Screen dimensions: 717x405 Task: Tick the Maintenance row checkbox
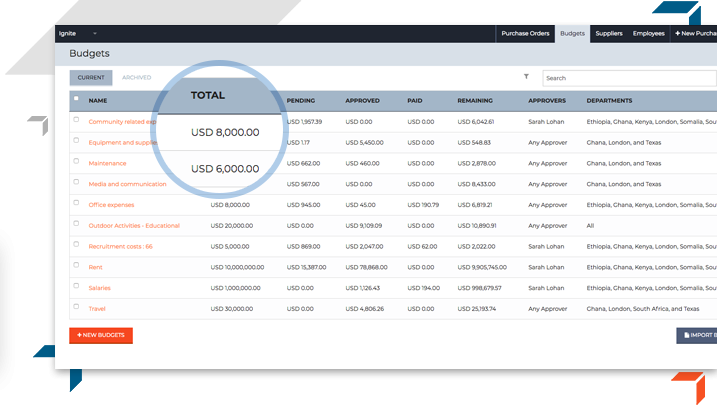[x=76, y=161]
